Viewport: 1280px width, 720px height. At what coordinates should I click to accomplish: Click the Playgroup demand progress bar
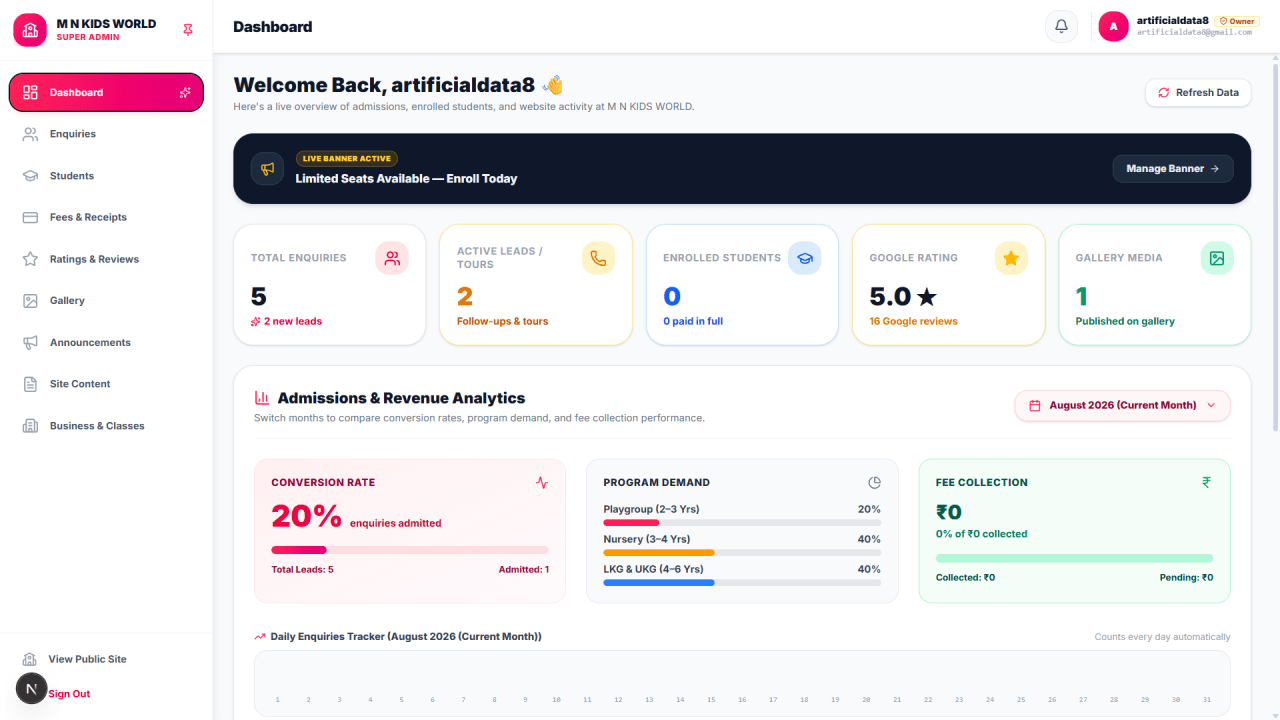(x=742, y=523)
